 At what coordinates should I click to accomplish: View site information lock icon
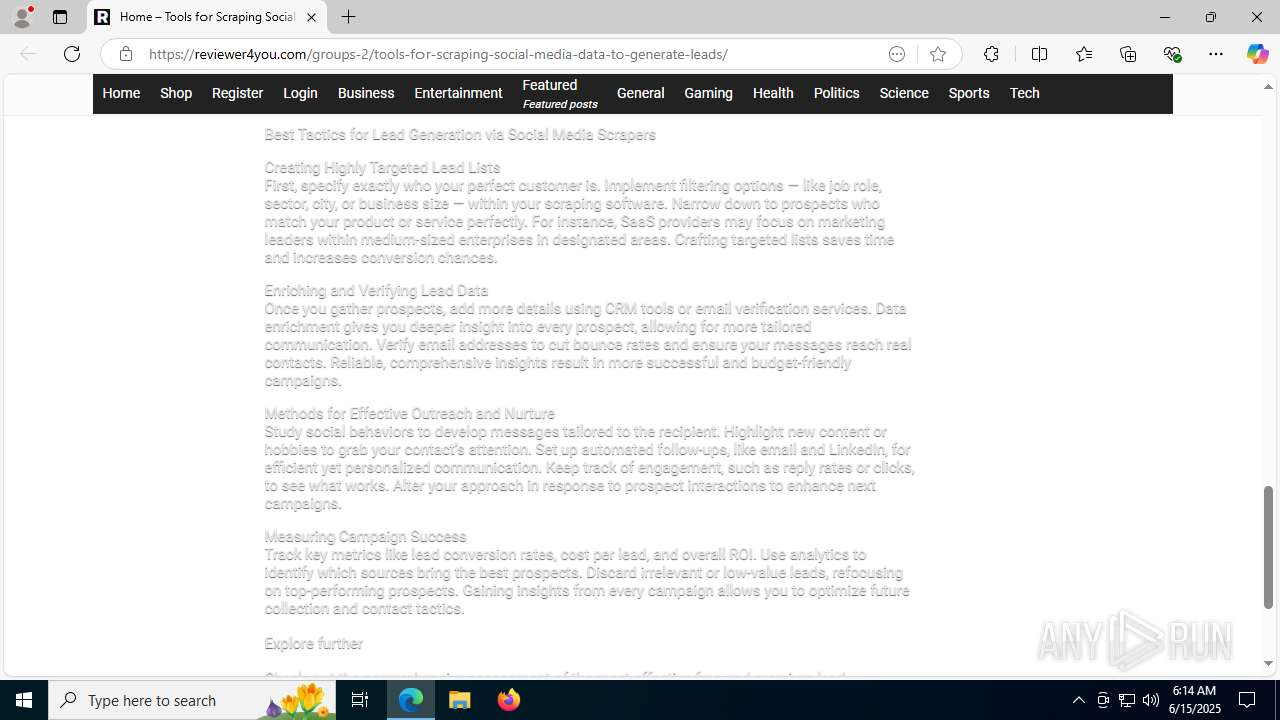125,54
